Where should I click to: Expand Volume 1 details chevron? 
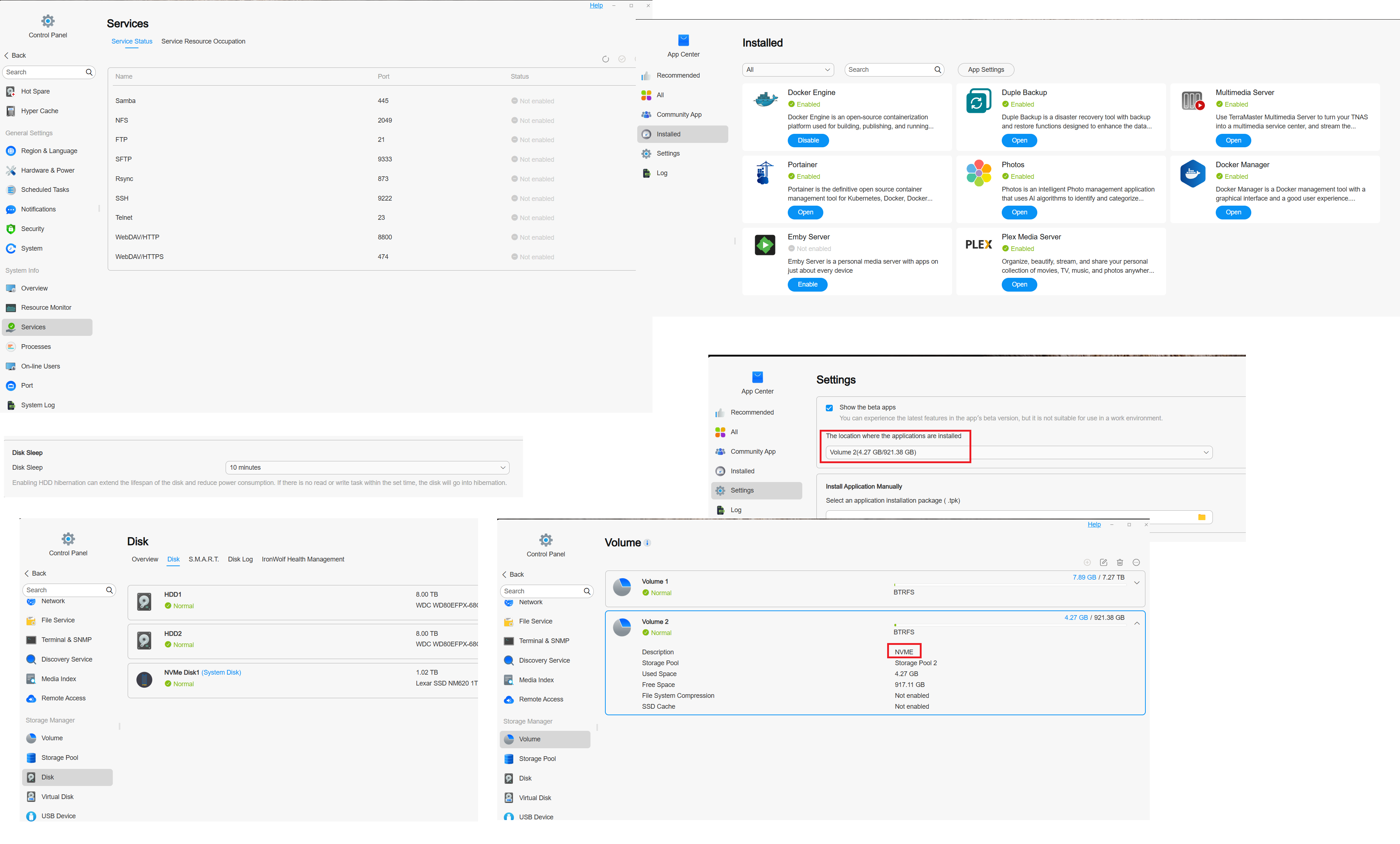tap(1136, 582)
